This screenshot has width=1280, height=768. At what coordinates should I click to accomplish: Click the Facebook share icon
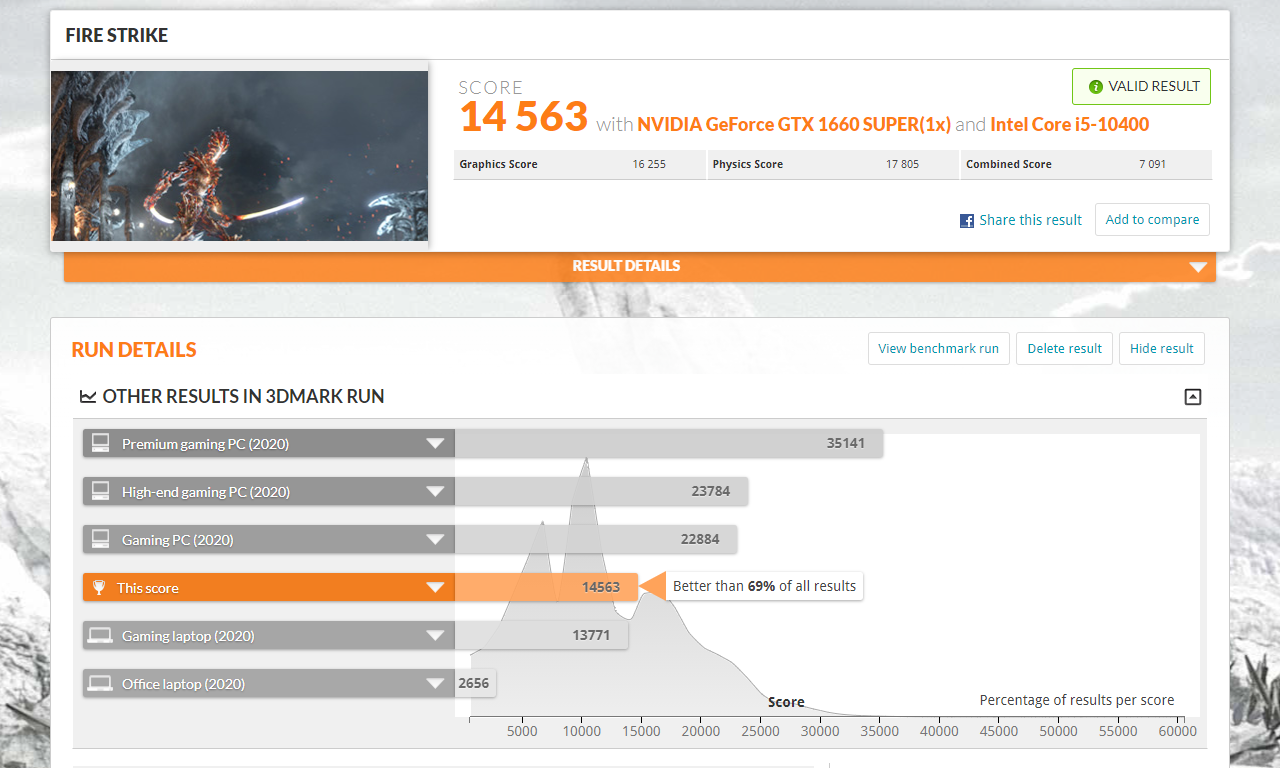click(967, 221)
